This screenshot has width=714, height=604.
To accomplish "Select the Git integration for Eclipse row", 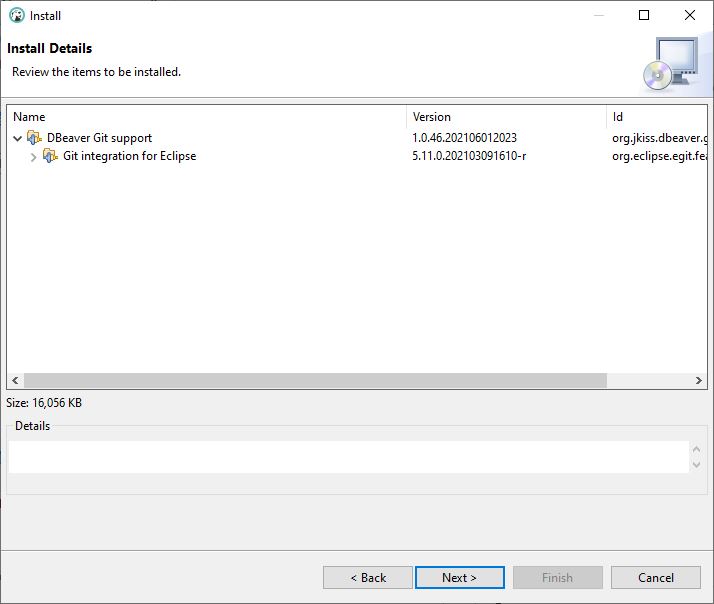I will tap(357, 156).
